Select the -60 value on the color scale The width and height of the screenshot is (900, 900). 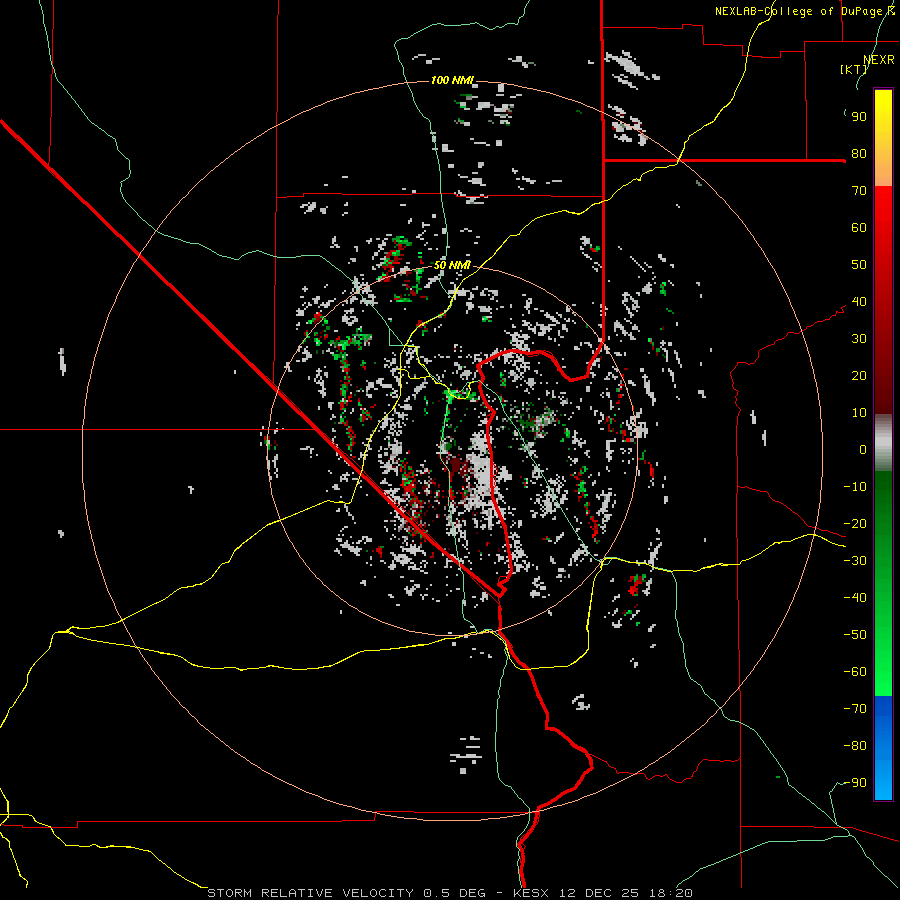(x=855, y=672)
